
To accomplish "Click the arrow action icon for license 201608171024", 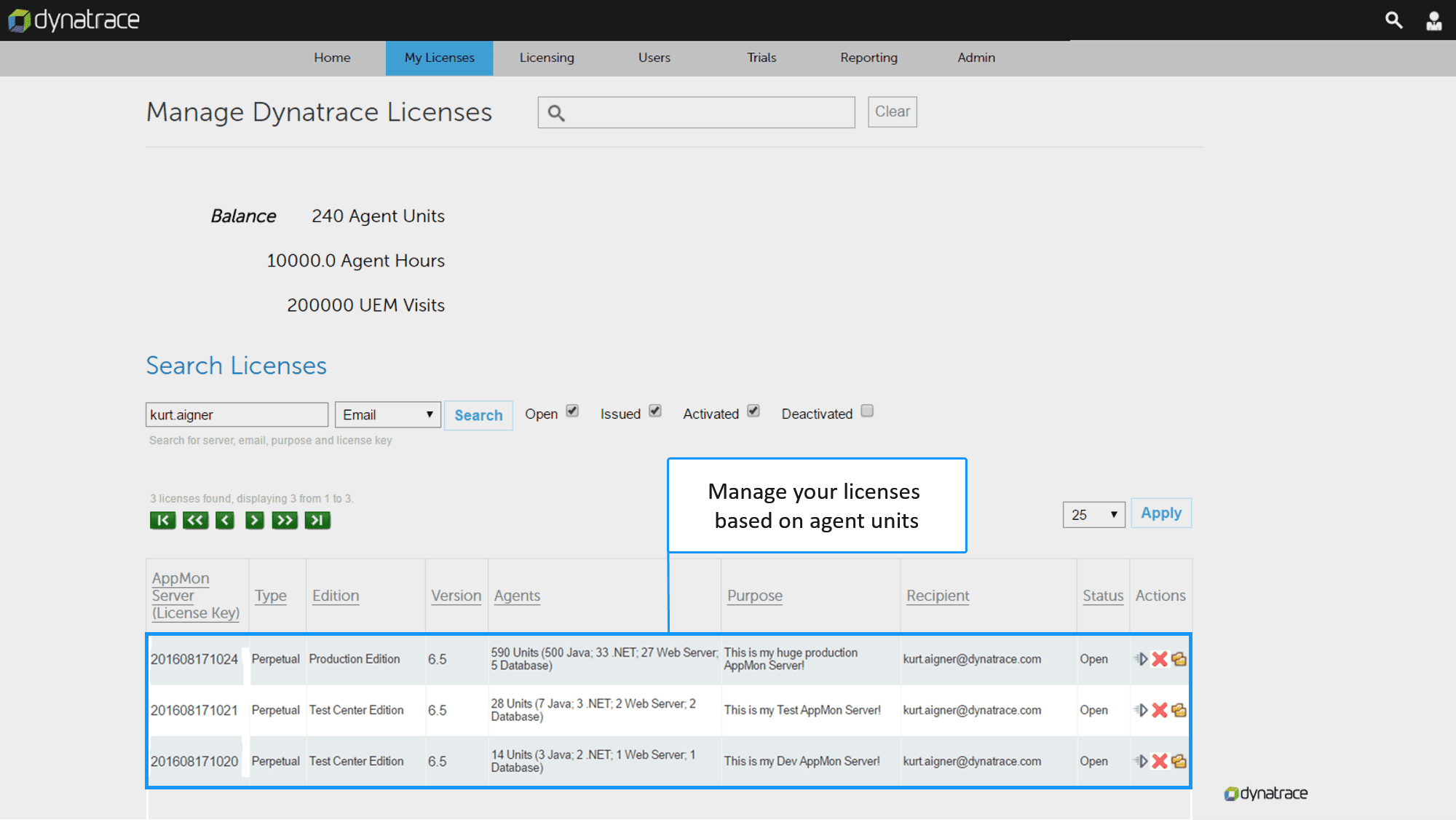I will pos(1141,659).
